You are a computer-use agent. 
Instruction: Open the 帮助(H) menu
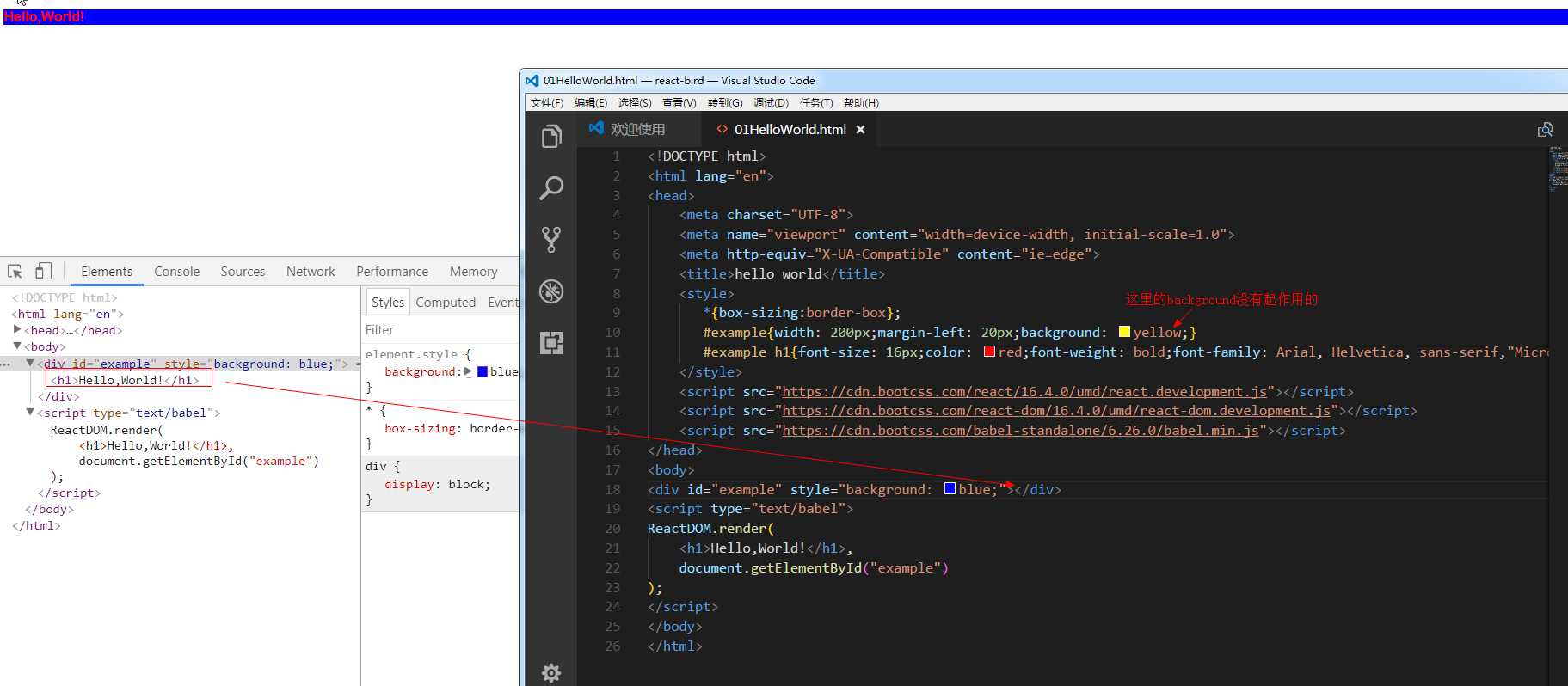(x=861, y=102)
